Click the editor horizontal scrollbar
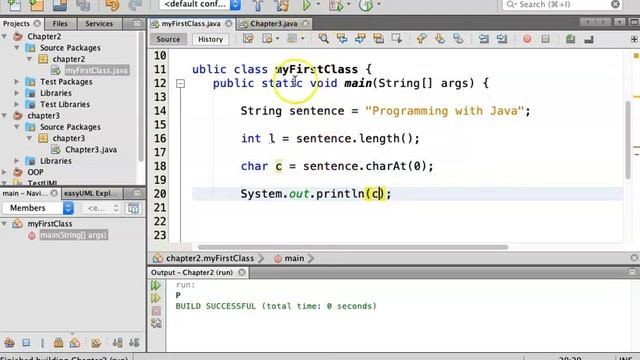The image size is (640, 360). [x=353, y=247]
